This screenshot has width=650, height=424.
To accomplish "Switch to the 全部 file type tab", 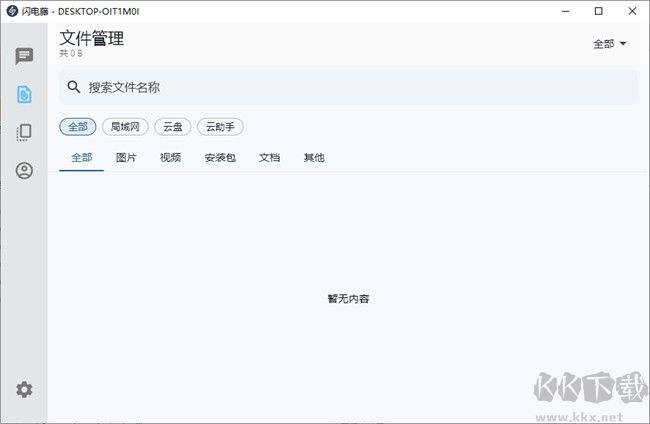I will pos(82,157).
